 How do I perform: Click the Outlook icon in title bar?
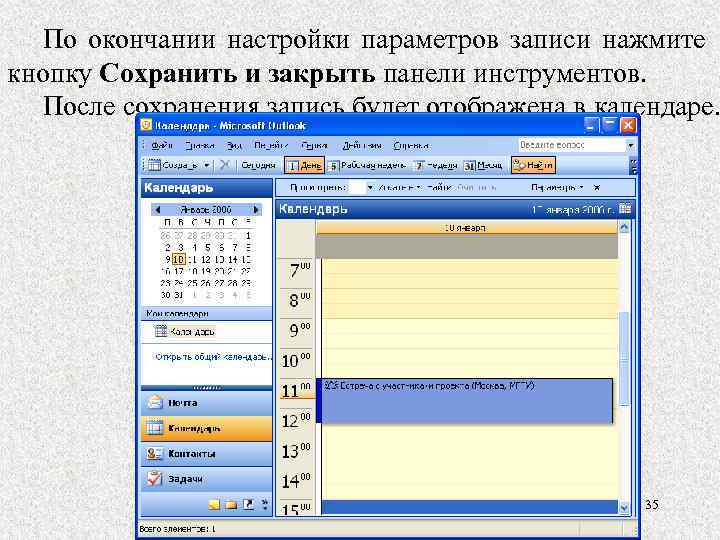click(x=146, y=125)
